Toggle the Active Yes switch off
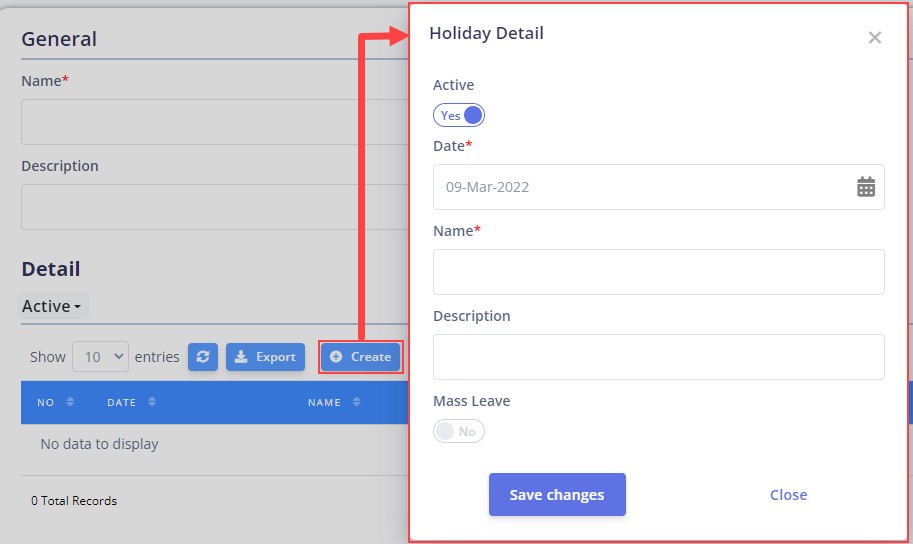913x544 pixels. (459, 115)
